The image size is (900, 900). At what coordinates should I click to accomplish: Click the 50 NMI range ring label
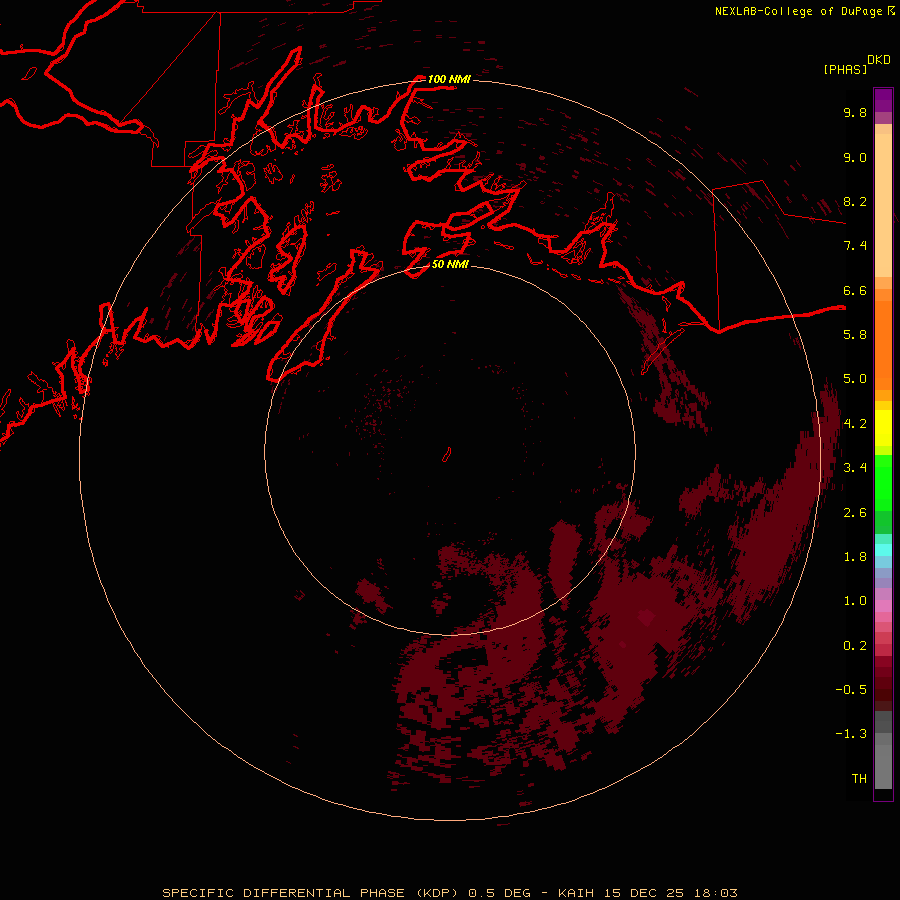pos(450,264)
